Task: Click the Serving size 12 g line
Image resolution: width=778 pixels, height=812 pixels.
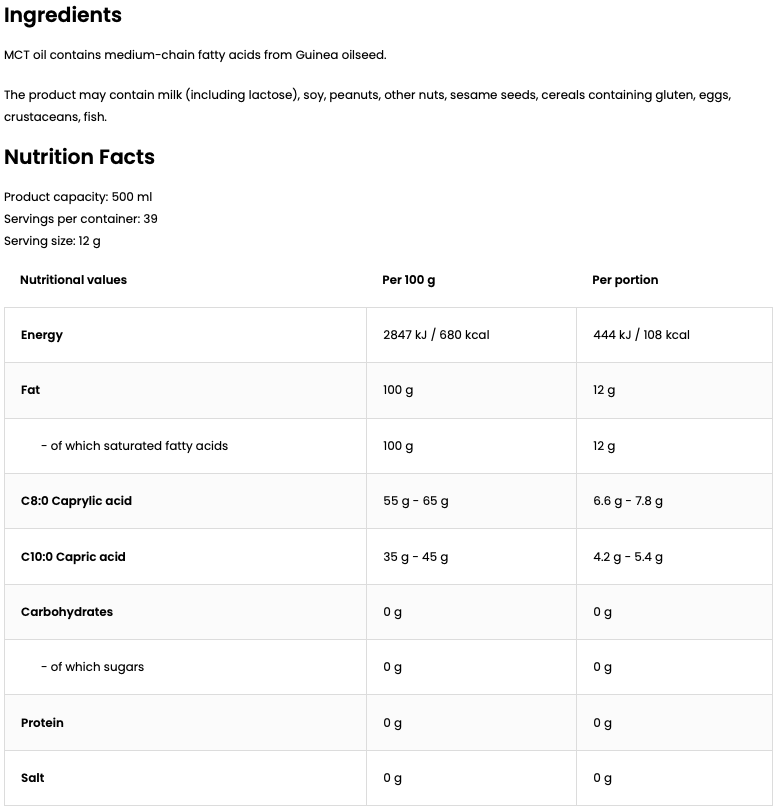Action: (52, 241)
